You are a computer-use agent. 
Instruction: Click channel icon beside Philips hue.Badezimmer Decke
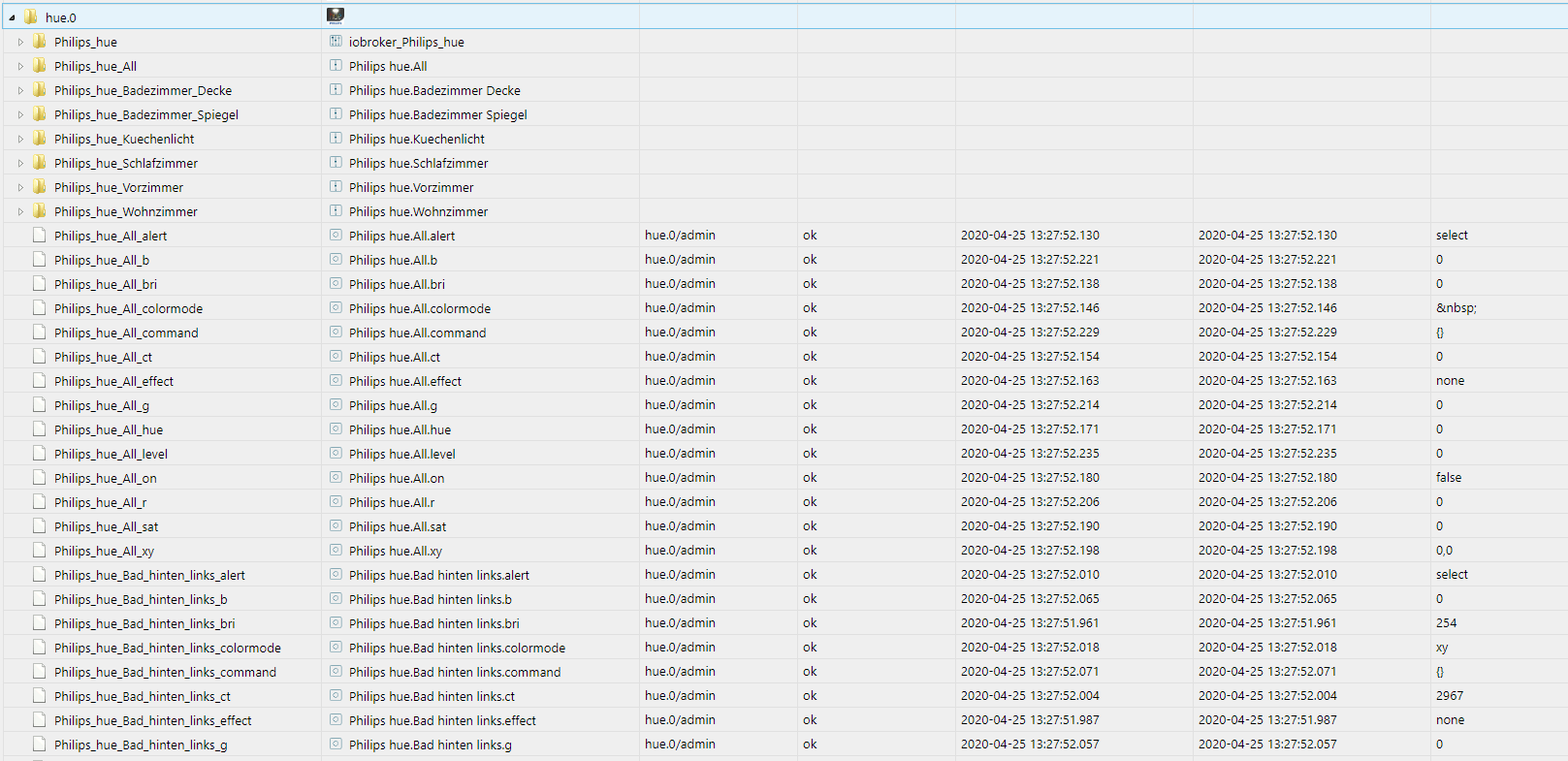coord(336,89)
